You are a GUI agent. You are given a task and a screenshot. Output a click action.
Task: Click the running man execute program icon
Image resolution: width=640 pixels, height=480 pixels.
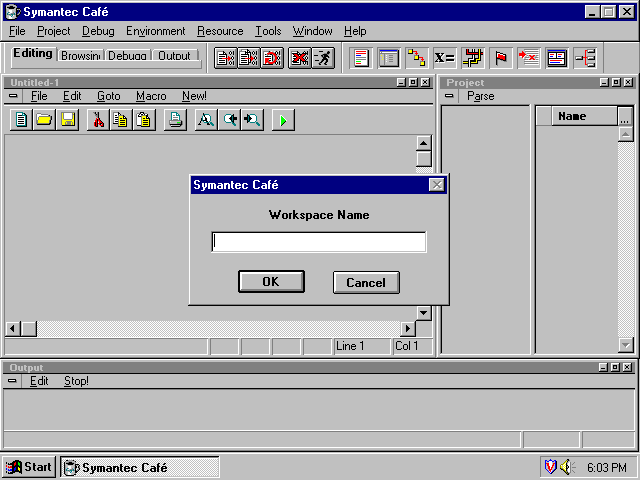tap(323, 58)
